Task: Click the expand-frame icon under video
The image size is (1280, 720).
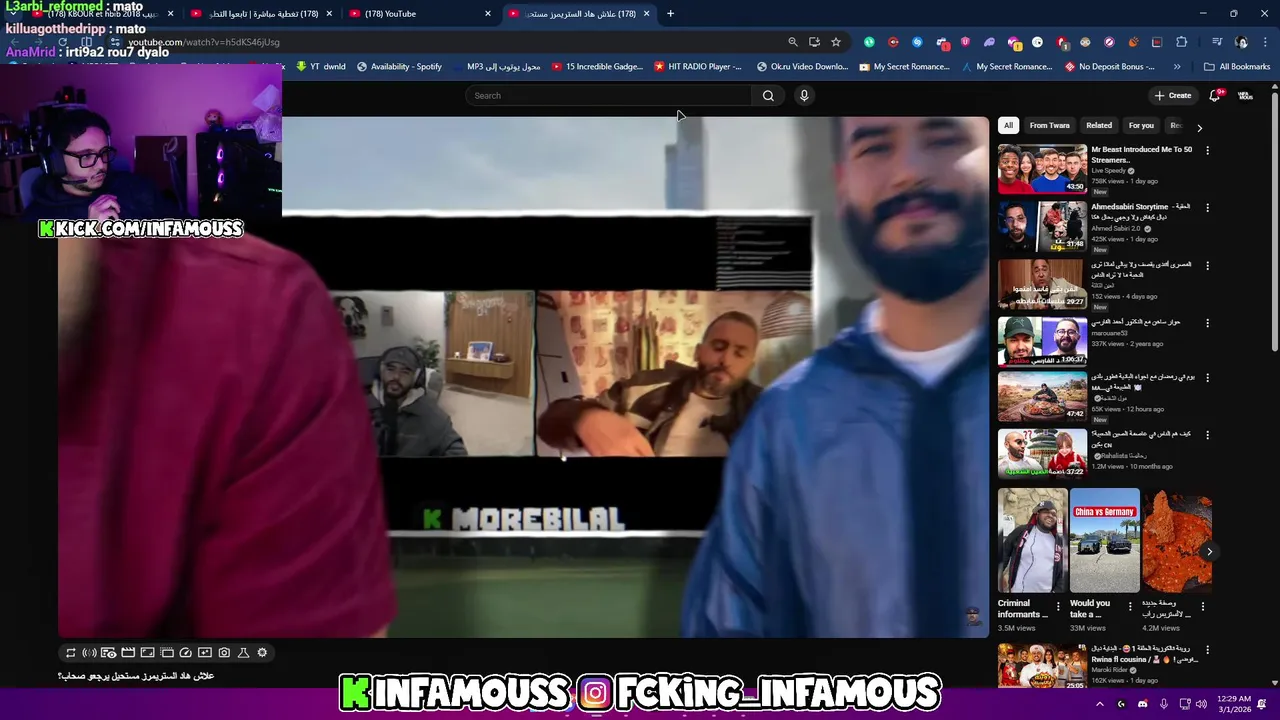Action: pos(147,653)
